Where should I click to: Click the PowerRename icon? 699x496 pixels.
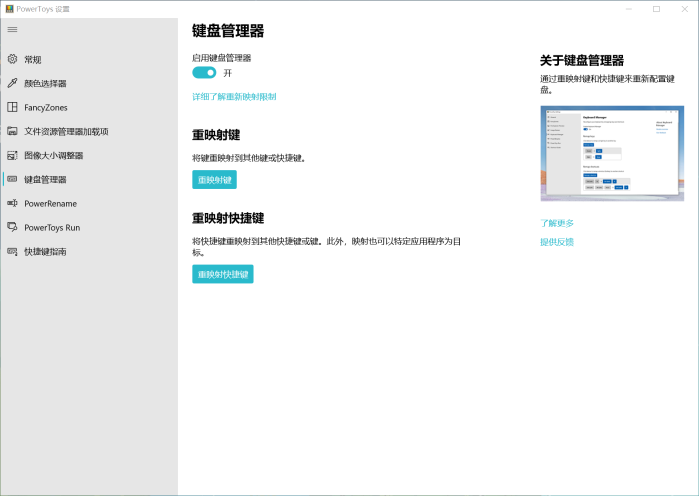(12, 203)
